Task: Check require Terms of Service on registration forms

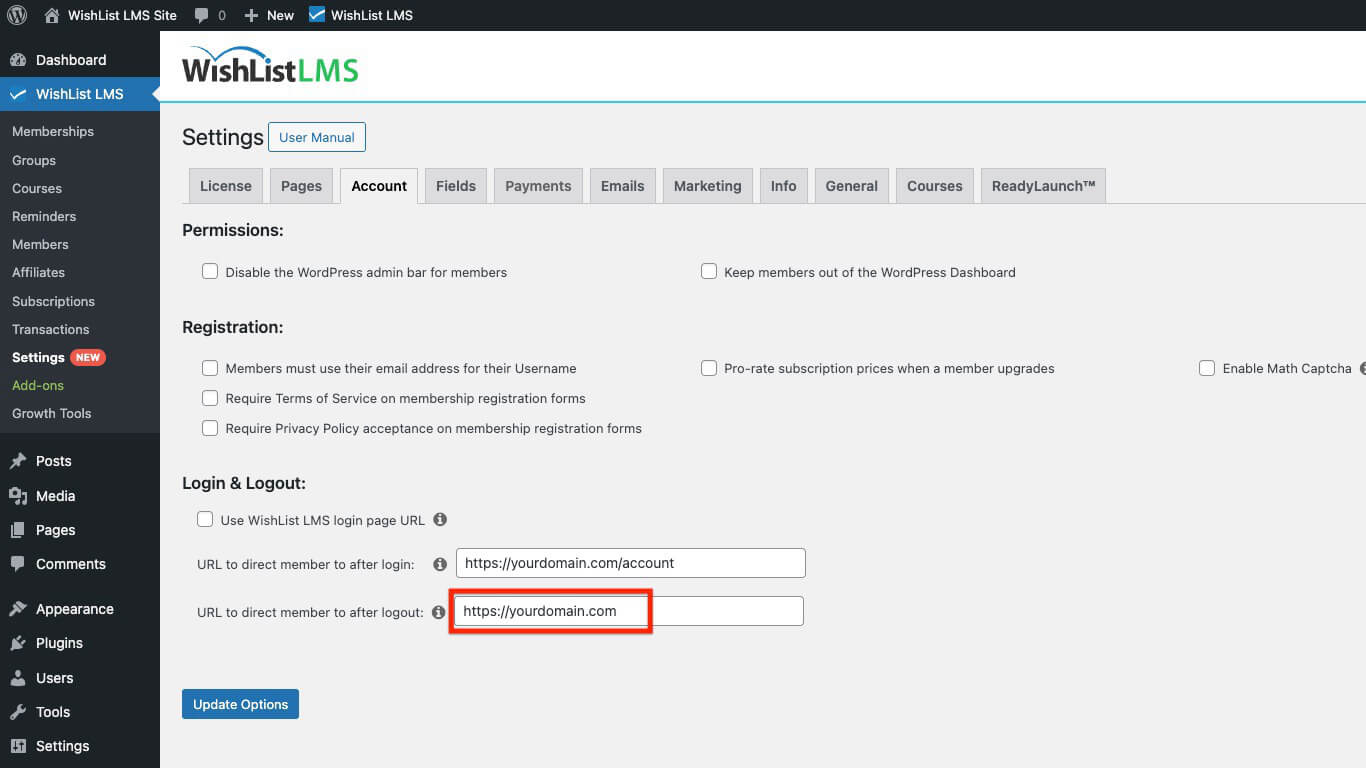Action: 210,398
